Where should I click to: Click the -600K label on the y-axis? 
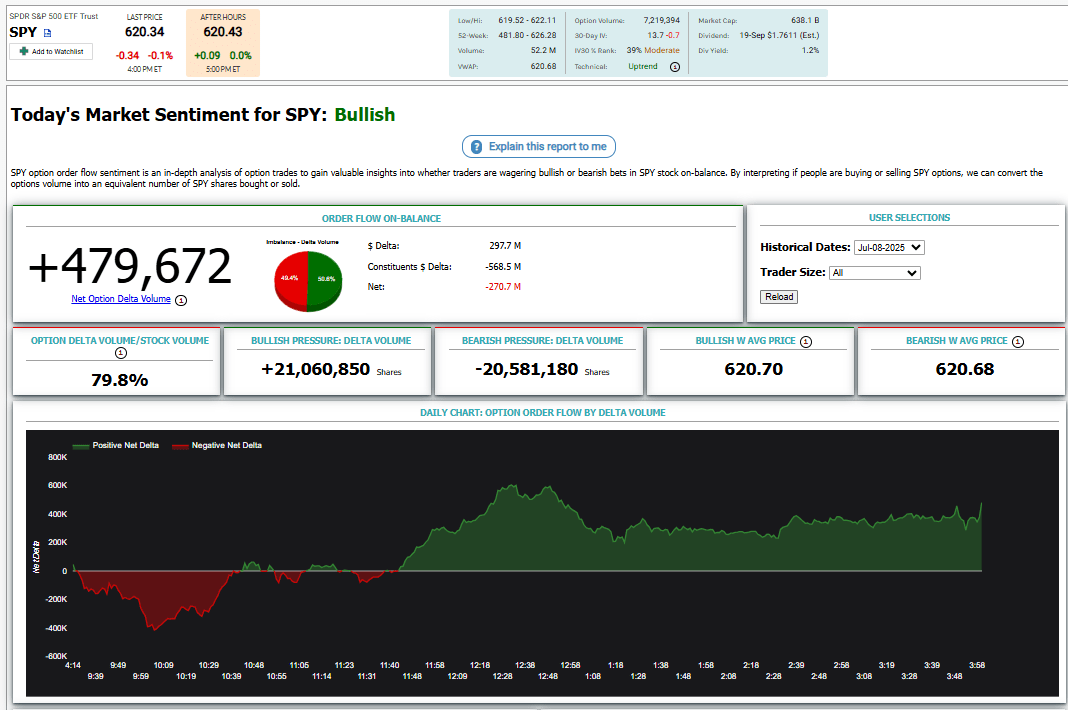pyautogui.click(x=56, y=656)
